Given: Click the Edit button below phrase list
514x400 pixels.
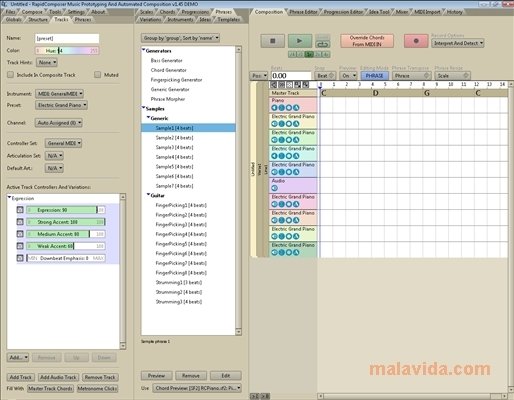Looking at the screenshot, I should click(226, 376).
